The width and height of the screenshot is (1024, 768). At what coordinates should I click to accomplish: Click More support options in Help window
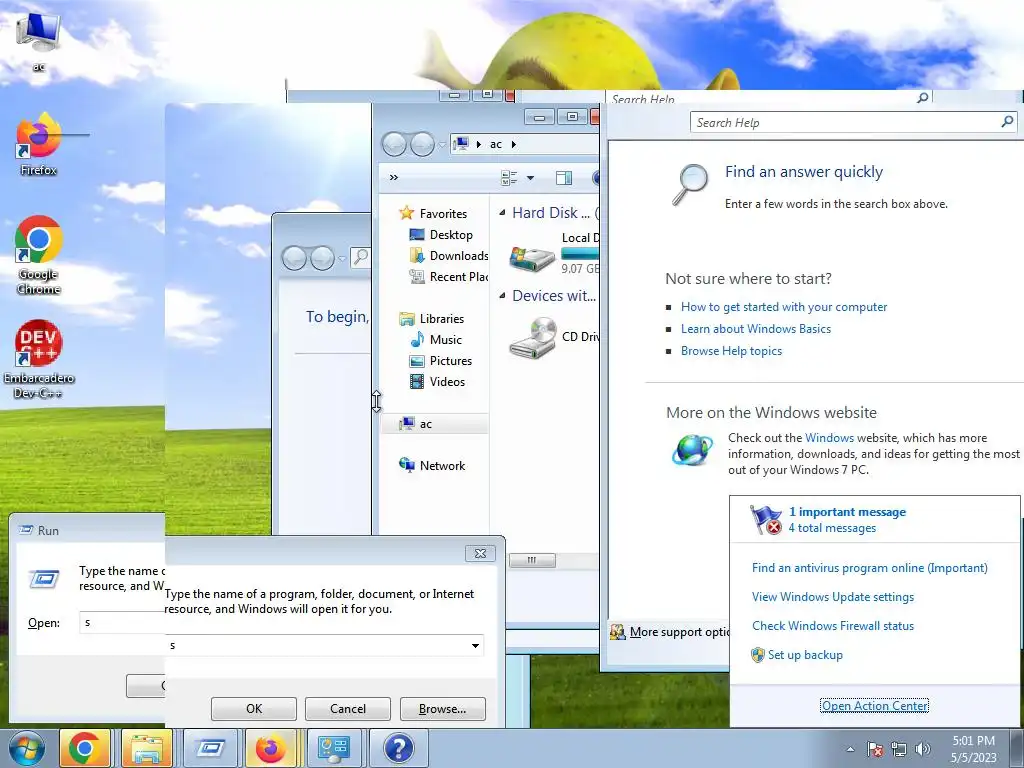[679, 632]
